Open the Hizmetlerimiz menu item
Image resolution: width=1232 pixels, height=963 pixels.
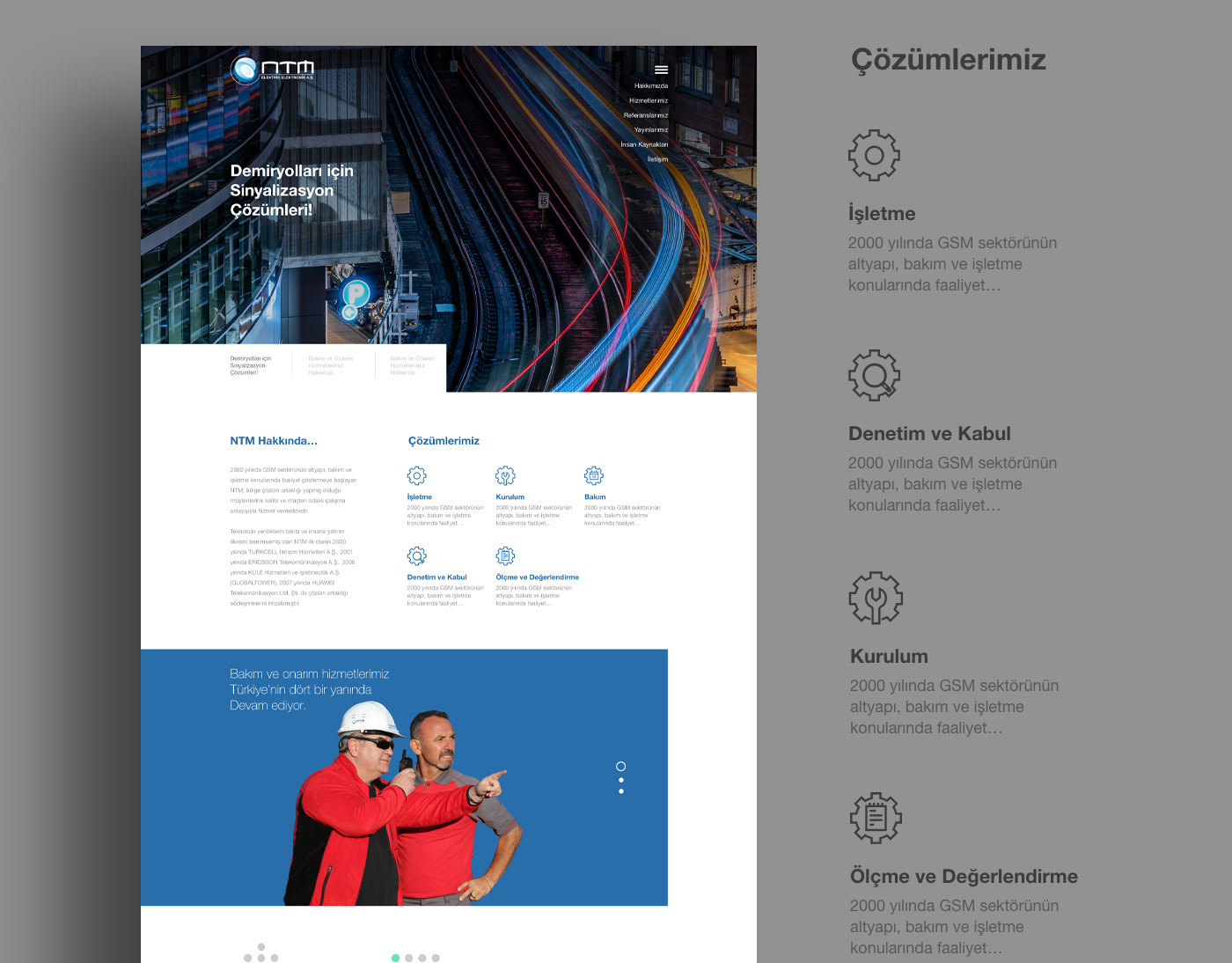click(649, 100)
